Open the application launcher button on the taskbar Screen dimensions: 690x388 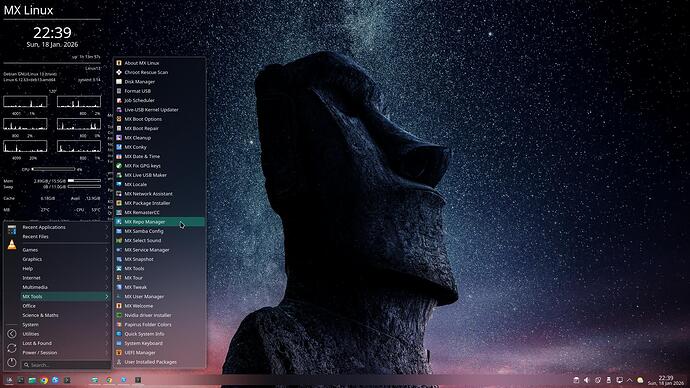coord(9,380)
